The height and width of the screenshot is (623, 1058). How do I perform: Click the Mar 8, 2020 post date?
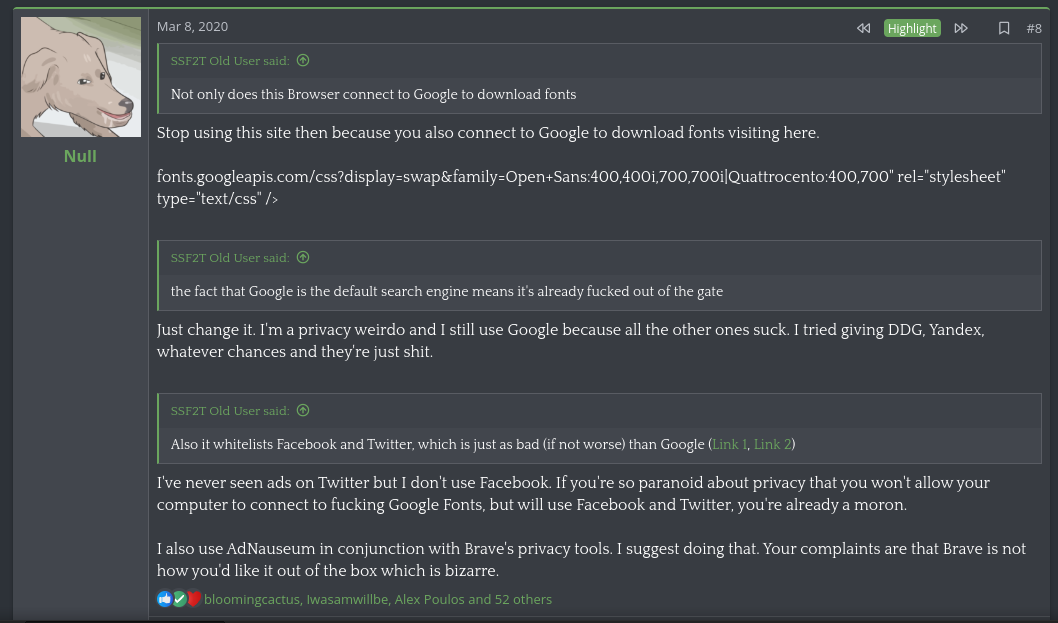[x=192, y=27]
